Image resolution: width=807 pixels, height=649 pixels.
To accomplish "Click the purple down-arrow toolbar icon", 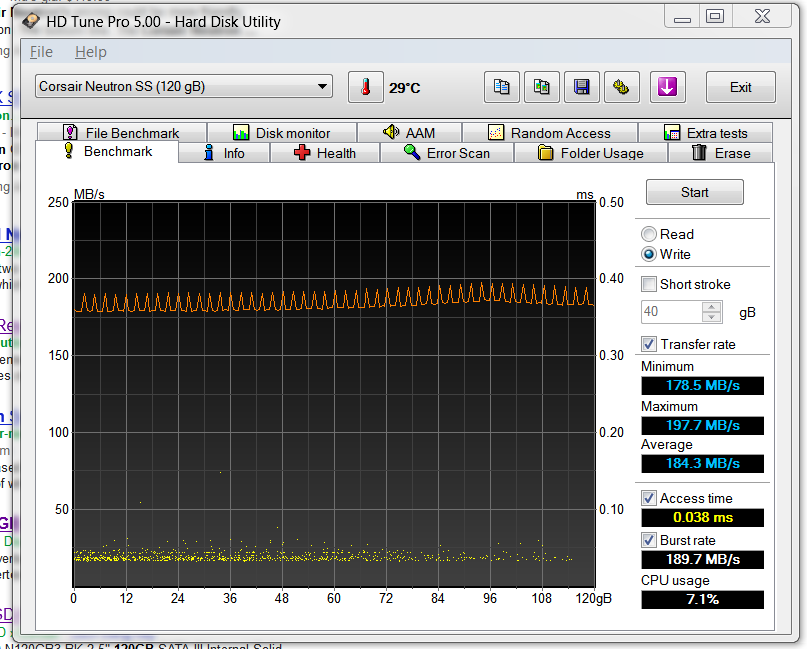I will (x=668, y=87).
